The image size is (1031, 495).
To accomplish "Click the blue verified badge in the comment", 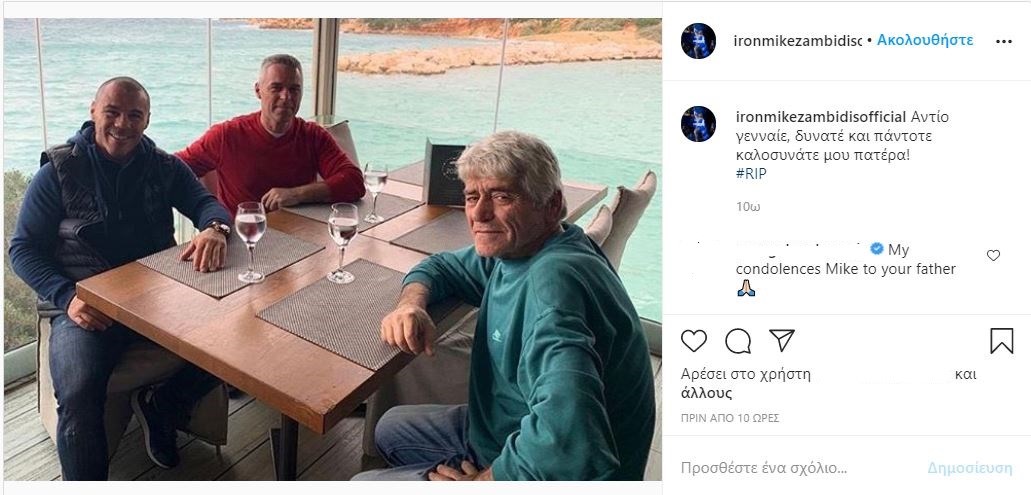I will [x=877, y=249].
